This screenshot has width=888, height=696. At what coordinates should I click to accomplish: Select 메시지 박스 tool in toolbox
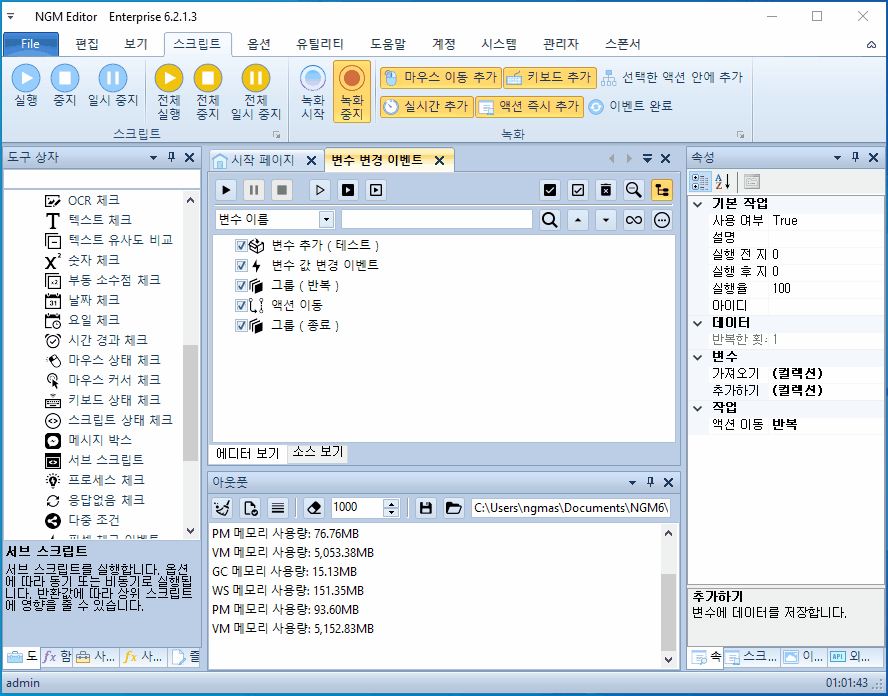coord(100,440)
